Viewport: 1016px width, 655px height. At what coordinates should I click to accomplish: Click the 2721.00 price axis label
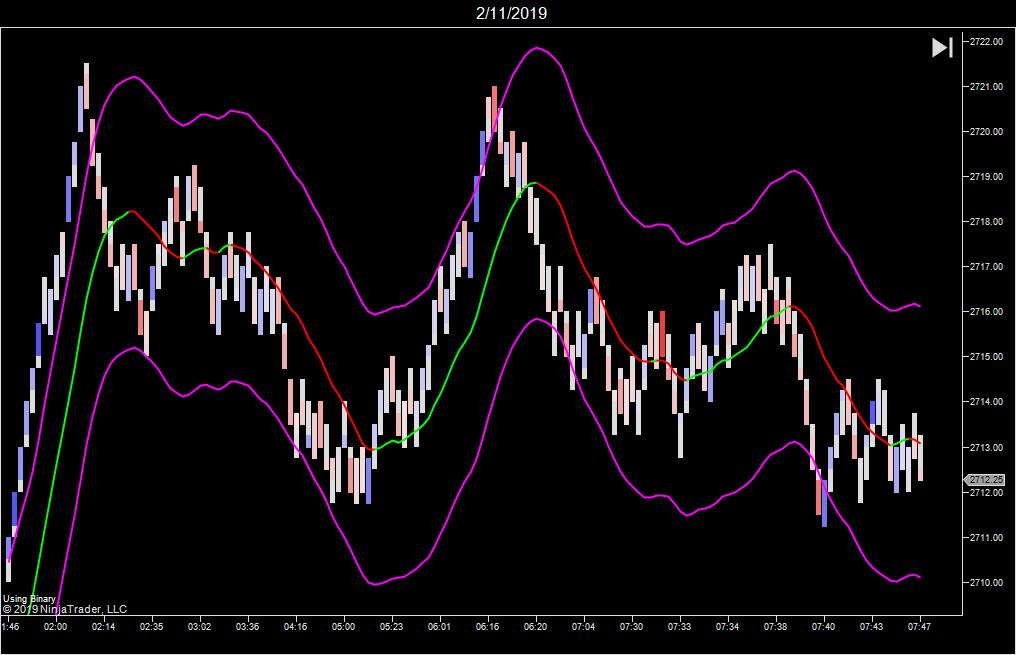pyautogui.click(x=986, y=86)
